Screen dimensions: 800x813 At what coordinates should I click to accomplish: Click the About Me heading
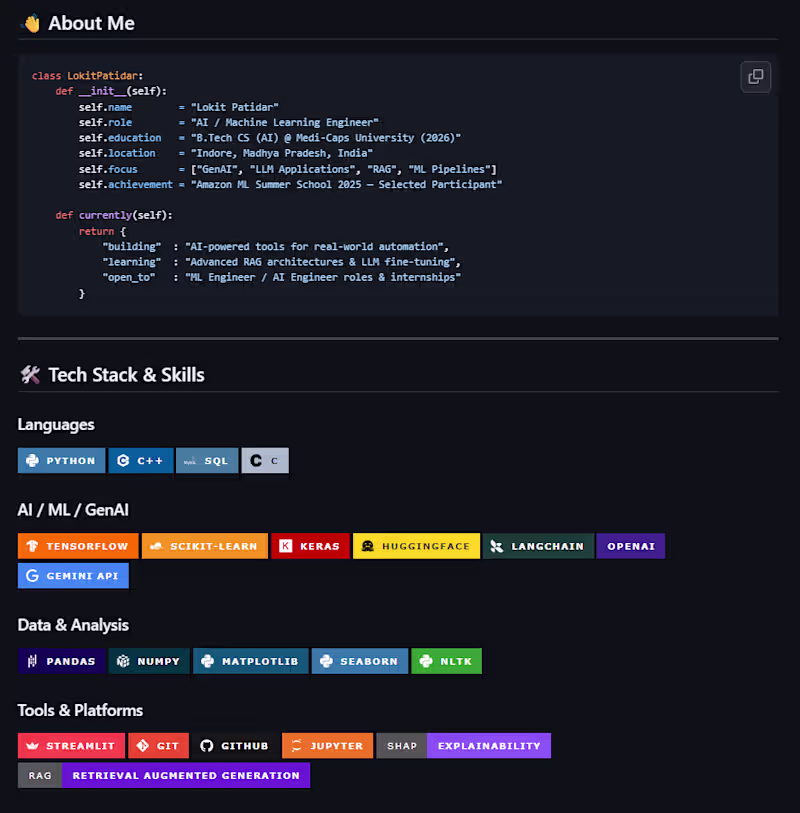[x=77, y=23]
